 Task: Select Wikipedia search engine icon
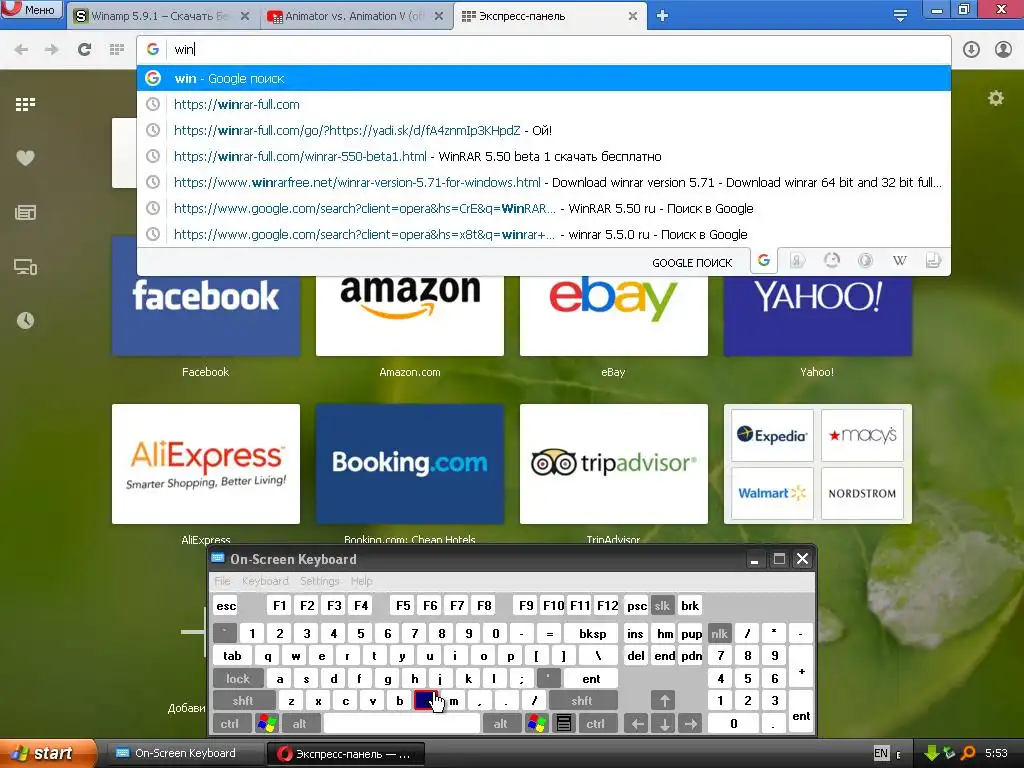point(899,261)
